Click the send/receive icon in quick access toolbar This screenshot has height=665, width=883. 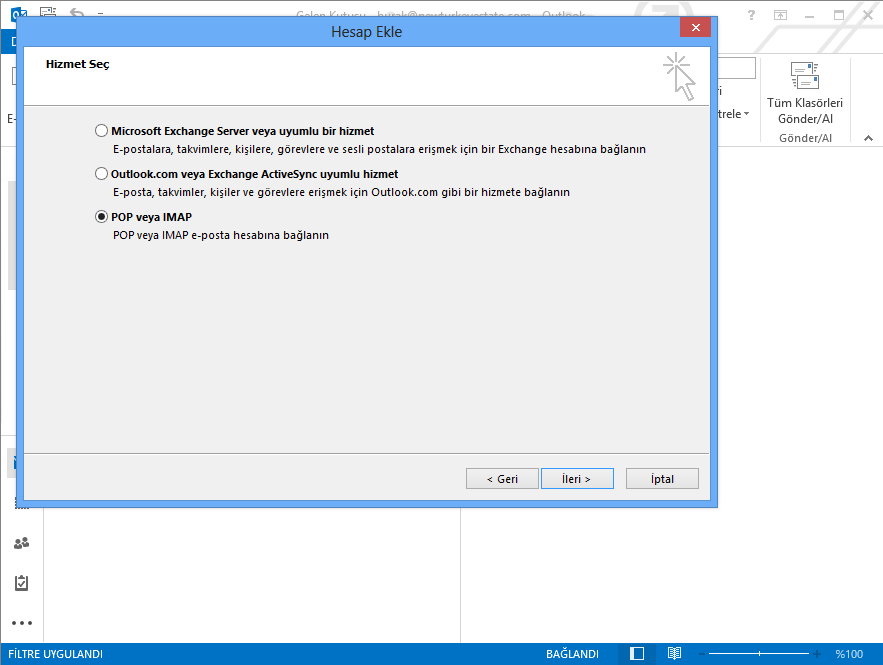(48, 12)
